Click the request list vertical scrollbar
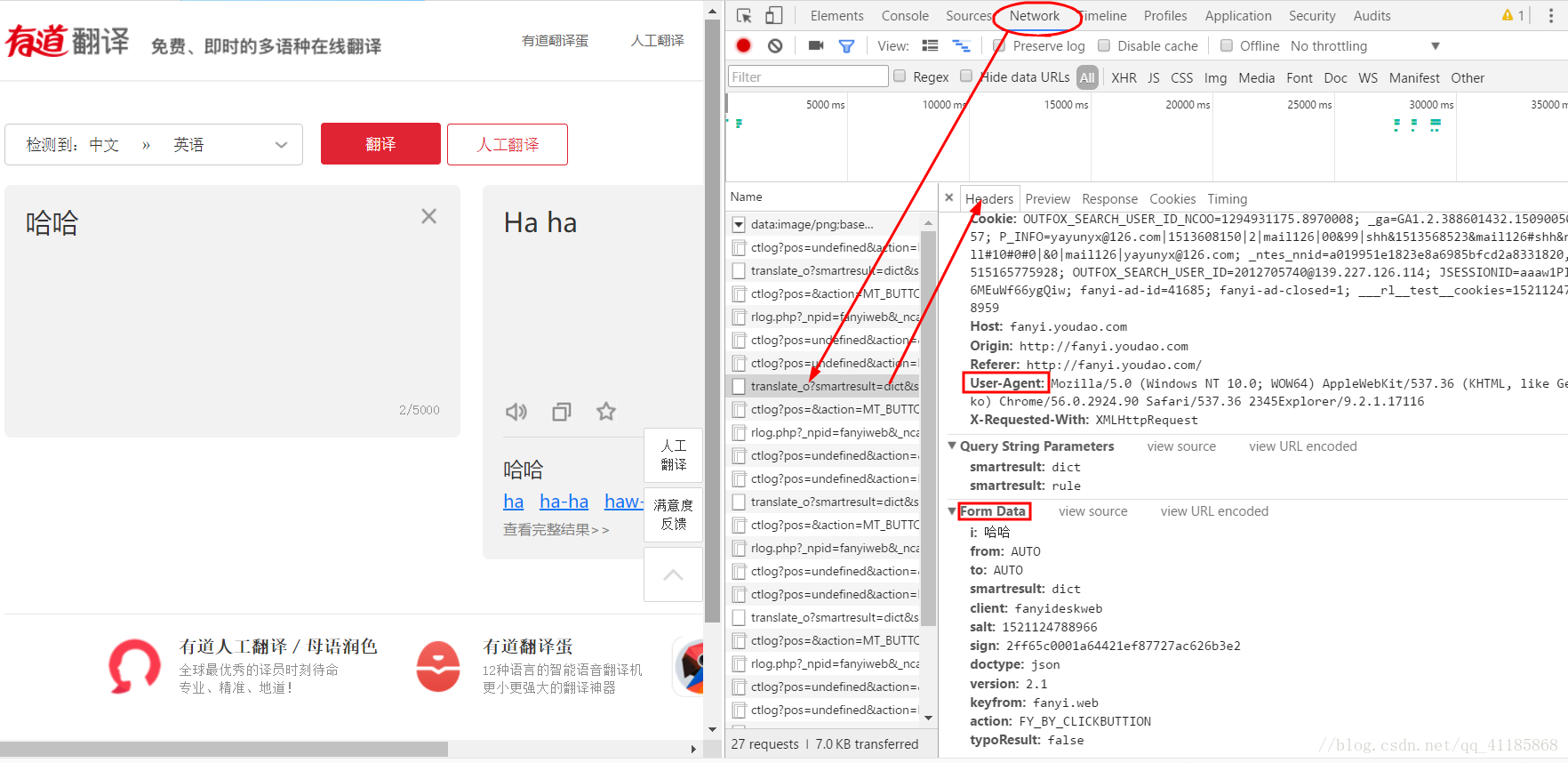Screen dimensions: 1568x763 tap(928, 427)
